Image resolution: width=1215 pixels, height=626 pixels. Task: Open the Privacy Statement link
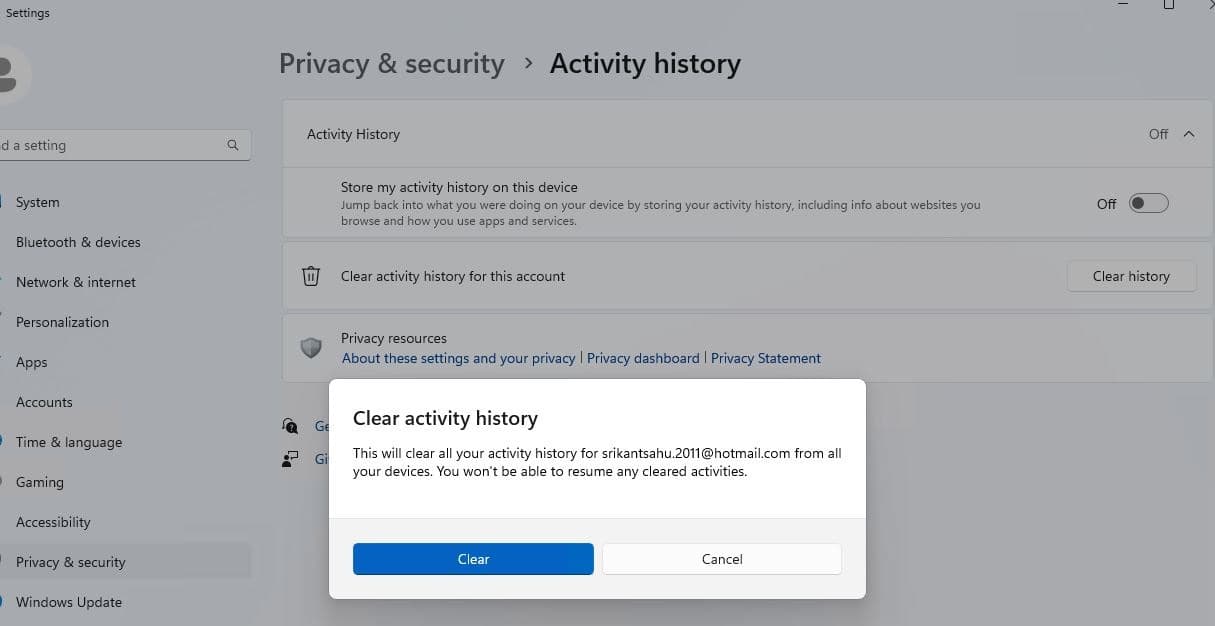click(x=766, y=358)
